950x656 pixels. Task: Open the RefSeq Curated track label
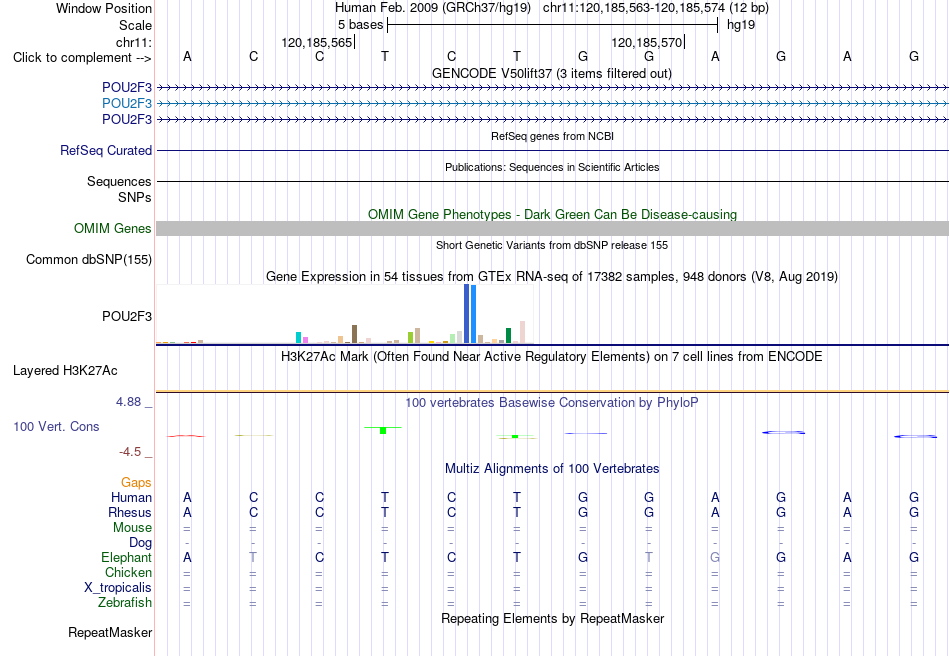click(x=105, y=150)
